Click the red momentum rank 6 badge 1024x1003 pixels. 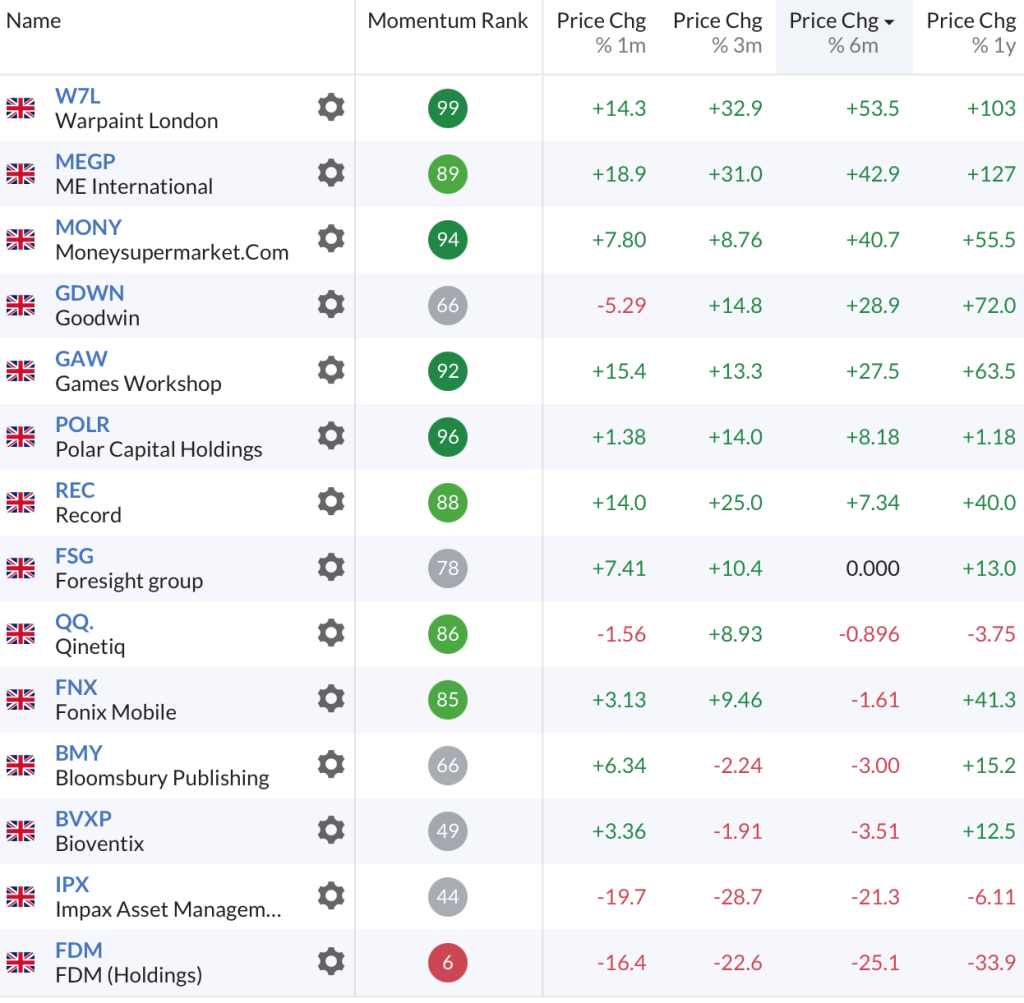coord(448,963)
